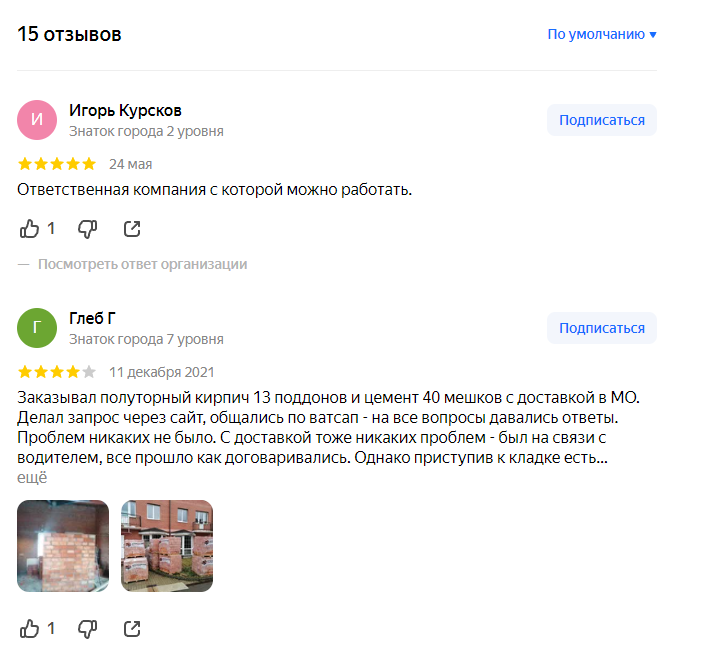Screen dimensions: 701x658
Task: Click the four-star rating on Глеб's review
Action: pos(57,372)
